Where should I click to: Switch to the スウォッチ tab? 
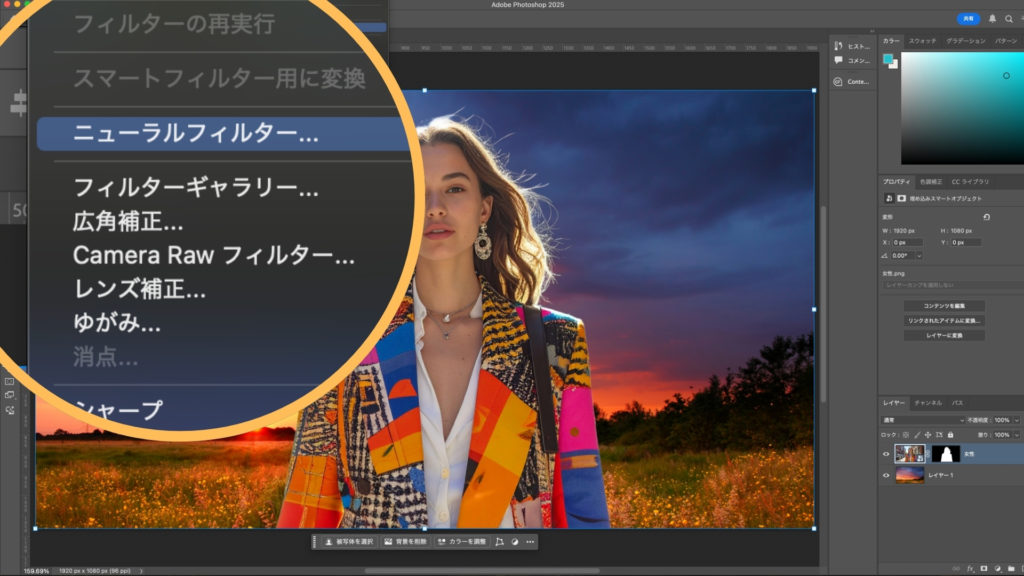(922, 41)
